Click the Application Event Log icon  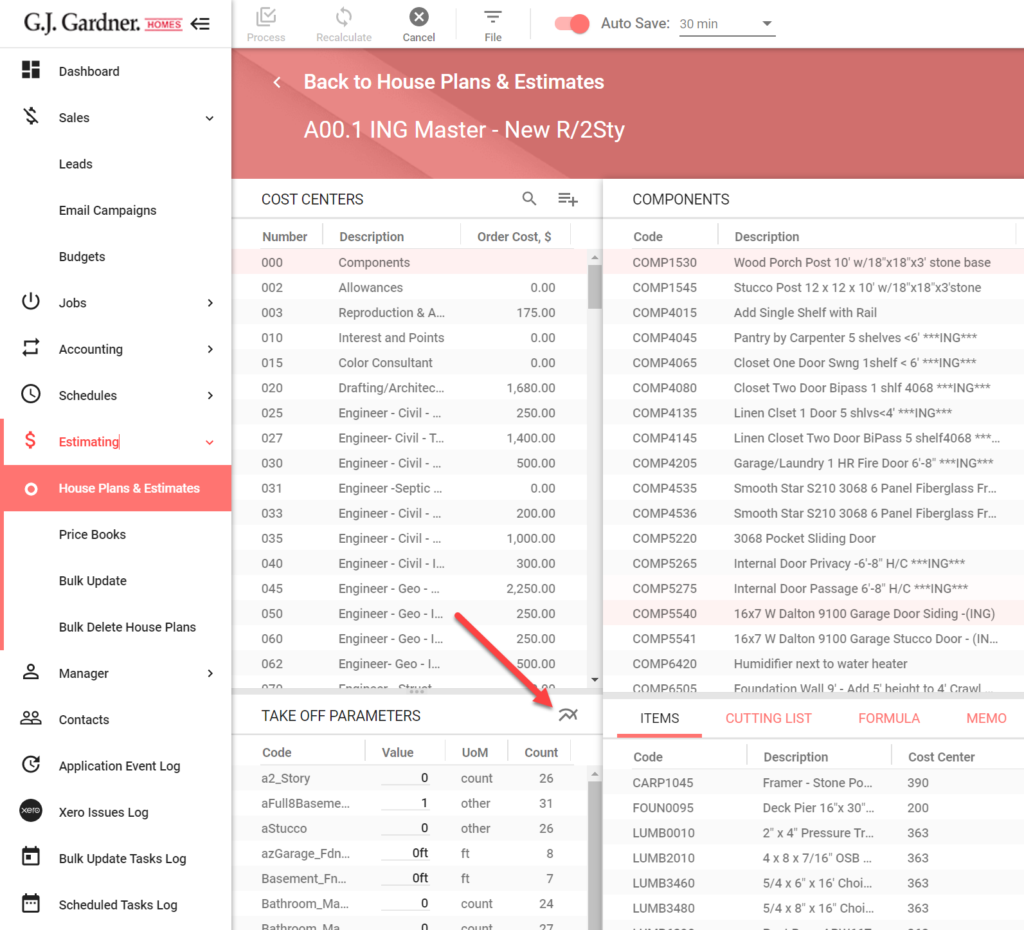[31, 764]
